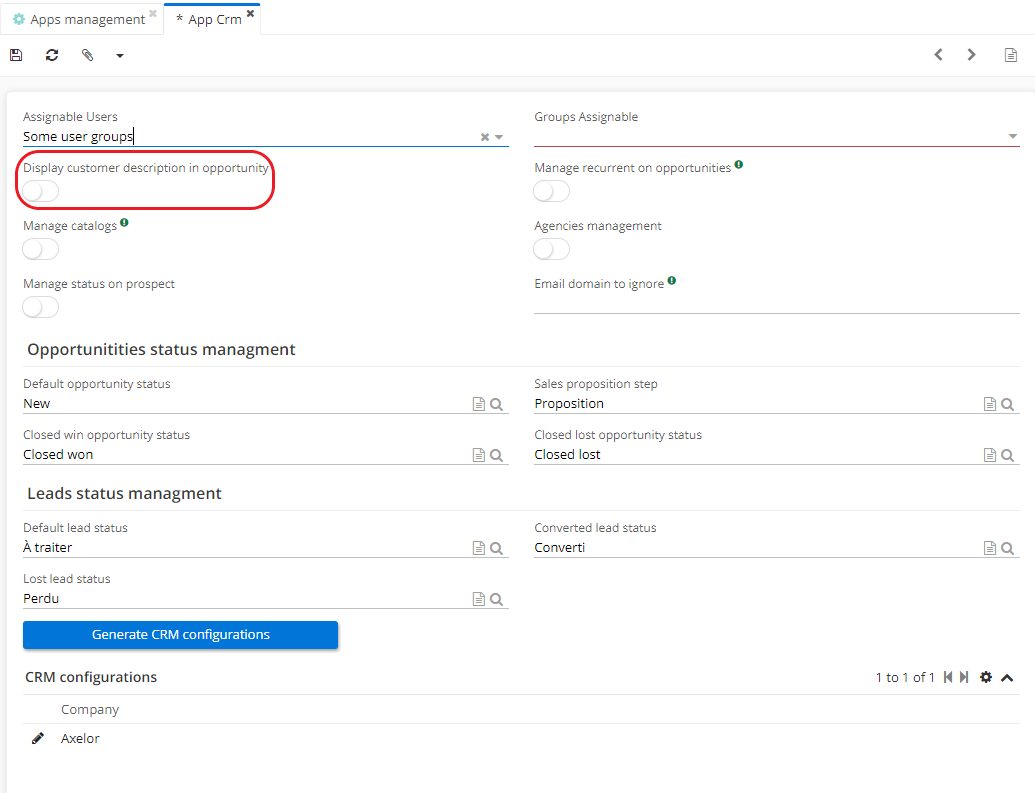Open CRM configurations settings gear
Screen dimensions: 1035x793
pos(986,677)
